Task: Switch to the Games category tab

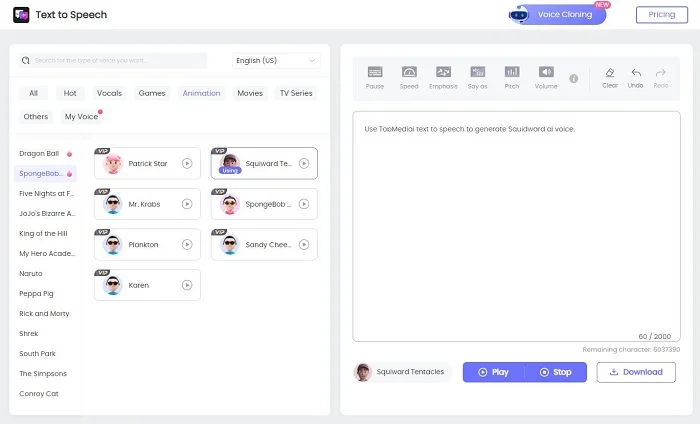Action: tap(152, 93)
